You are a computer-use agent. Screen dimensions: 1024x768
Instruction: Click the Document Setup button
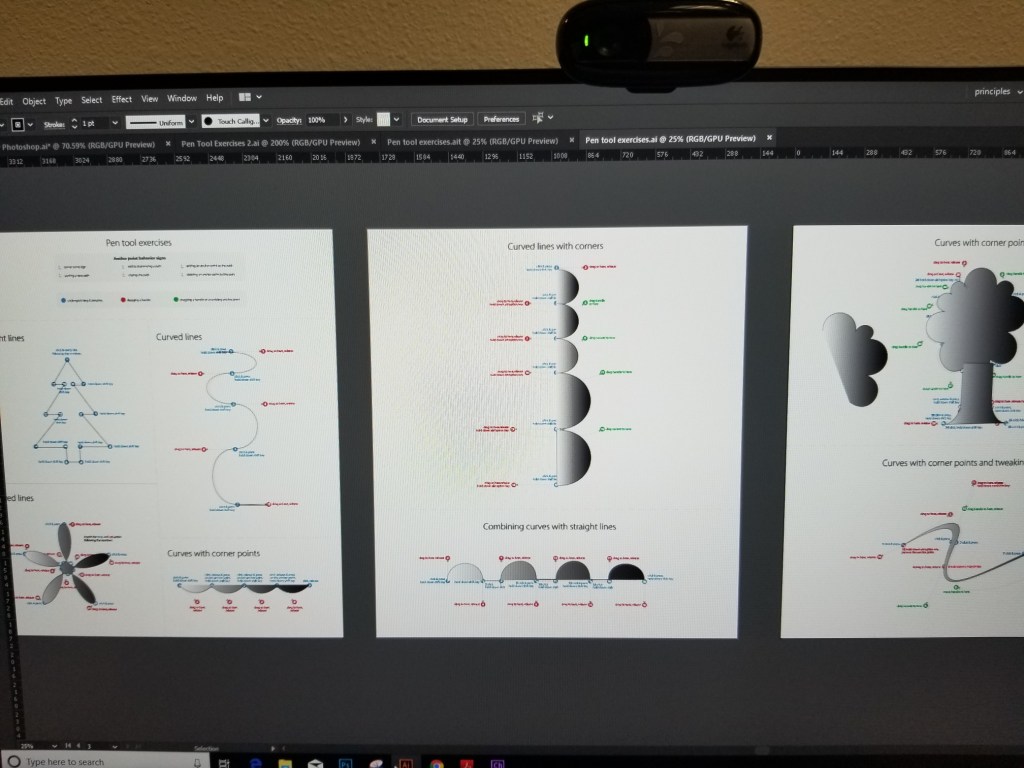click(442, 119)
